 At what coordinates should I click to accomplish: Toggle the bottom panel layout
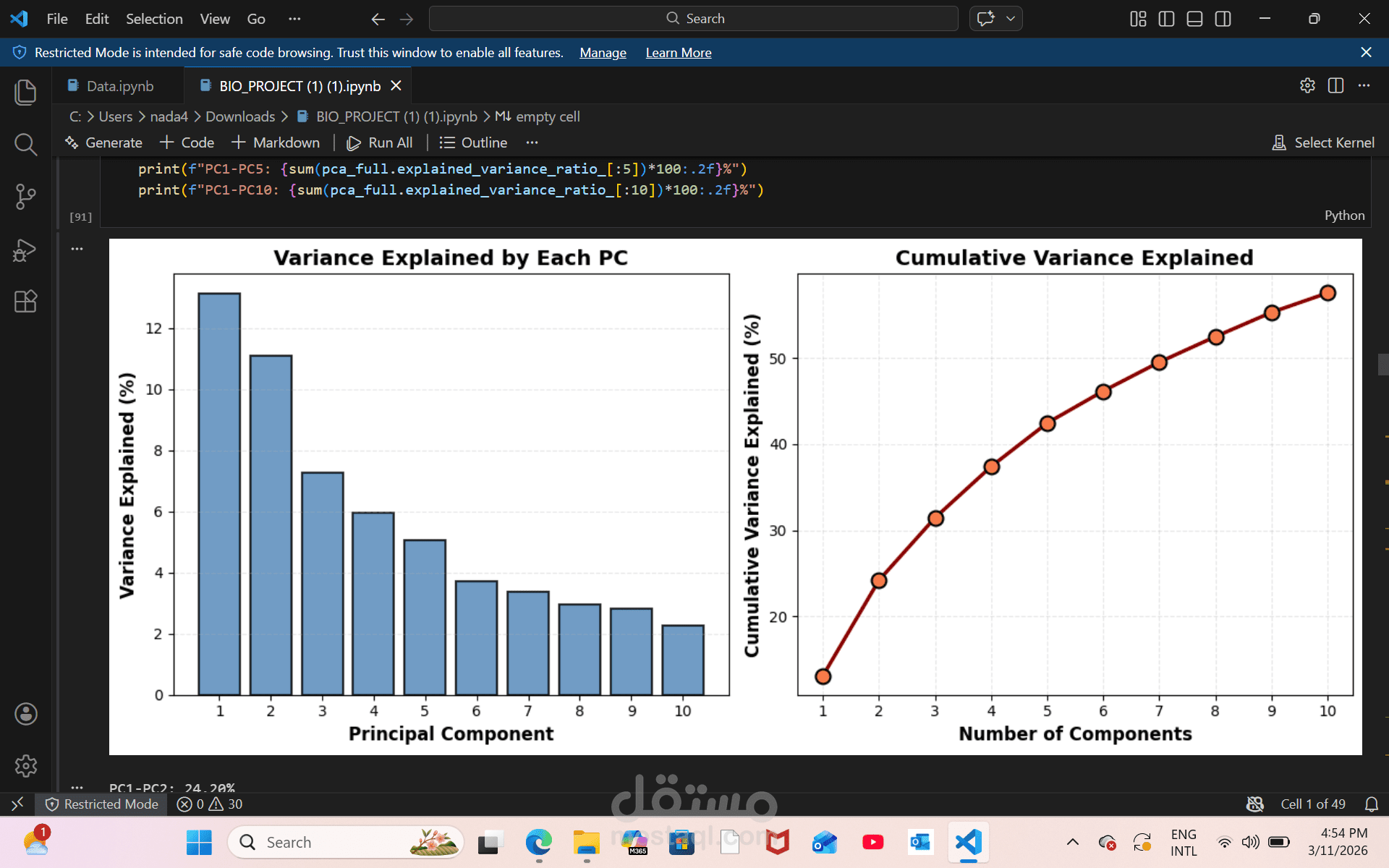[x=1194, y=19]
